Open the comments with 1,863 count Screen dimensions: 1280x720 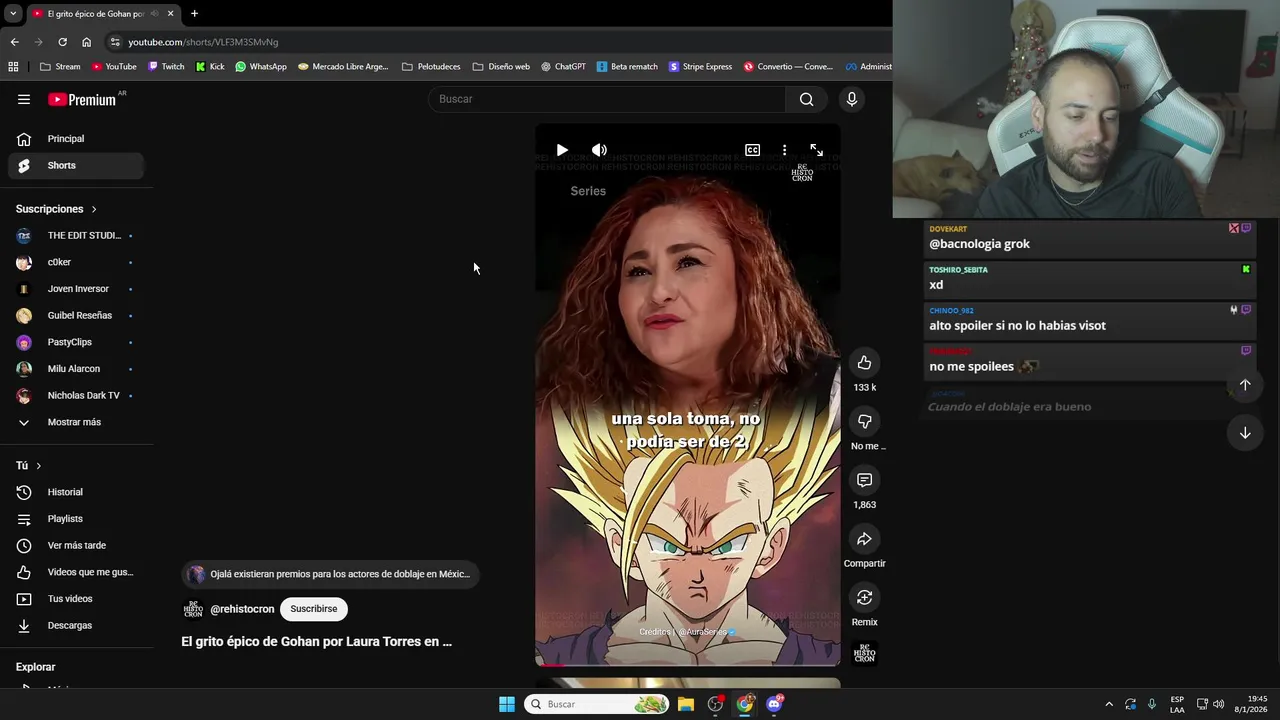pos(865,480)
